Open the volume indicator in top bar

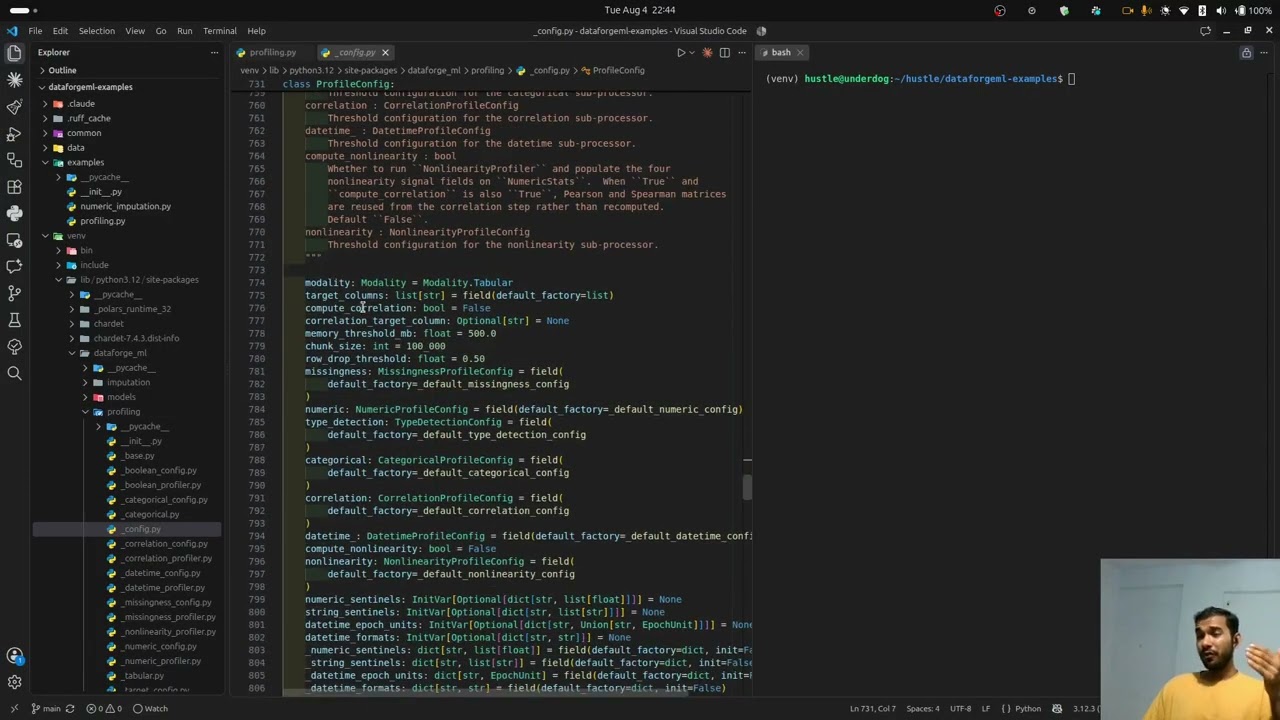pyautogui.click(x=1220, y=10)
